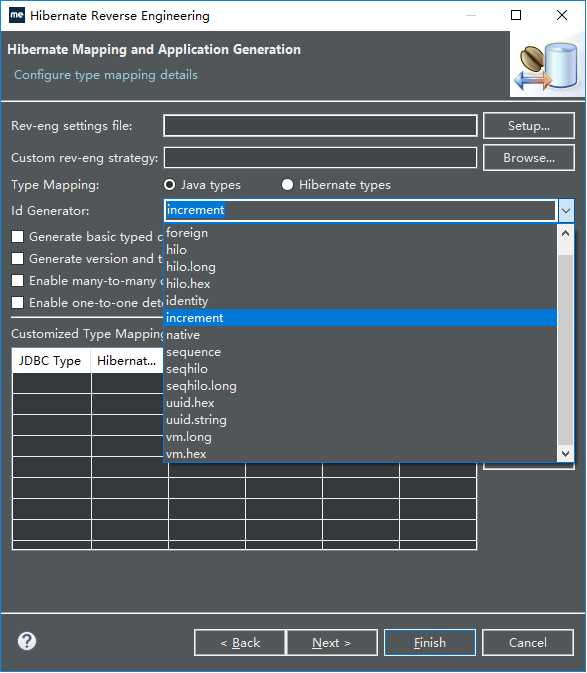Select 'seqhilo' from the dropdown list
Image resolution: width=587 pixels, height=673 pixels.
[360, 369]
